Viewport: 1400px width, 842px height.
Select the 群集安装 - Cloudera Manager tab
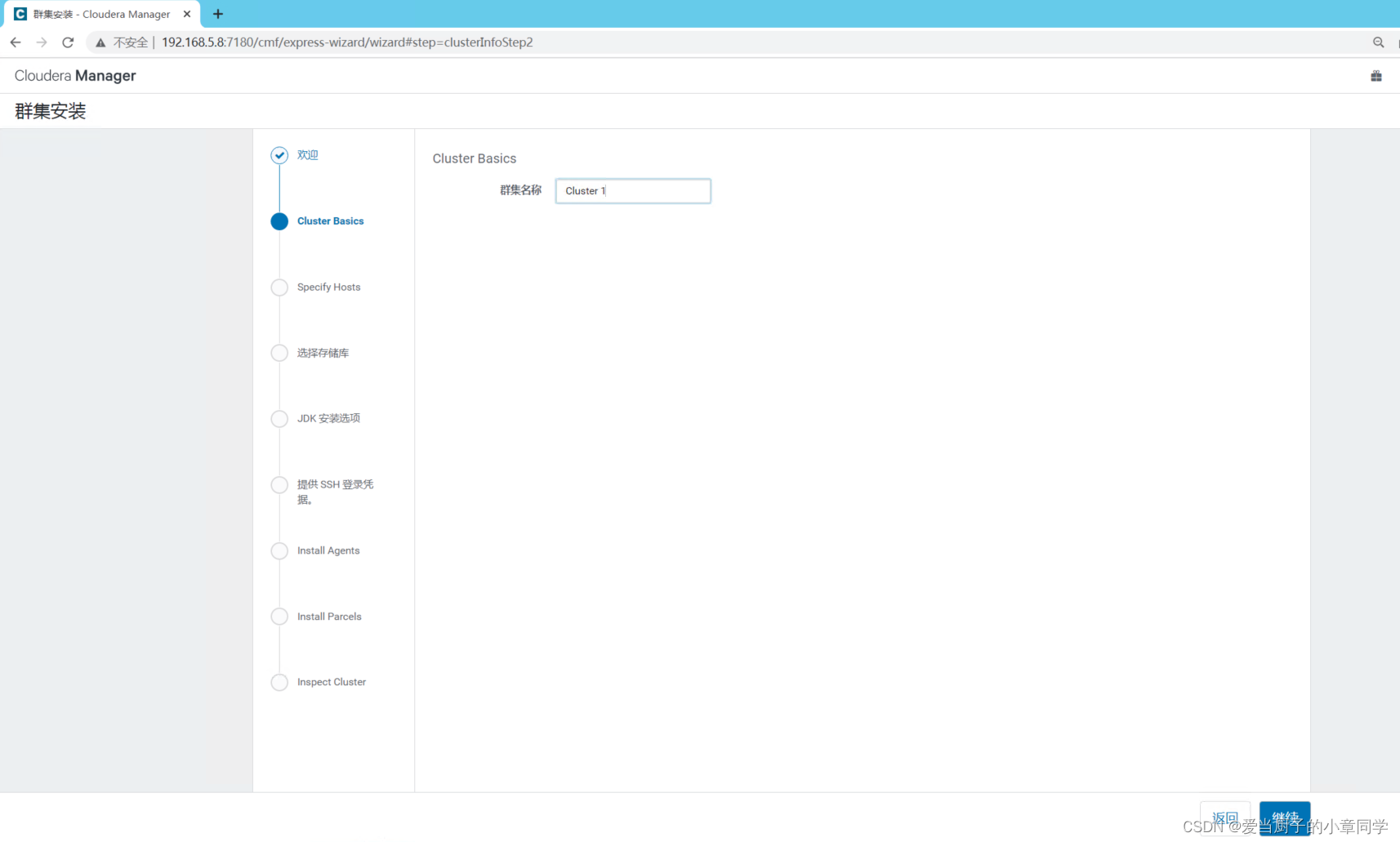[x=102, y=14]
